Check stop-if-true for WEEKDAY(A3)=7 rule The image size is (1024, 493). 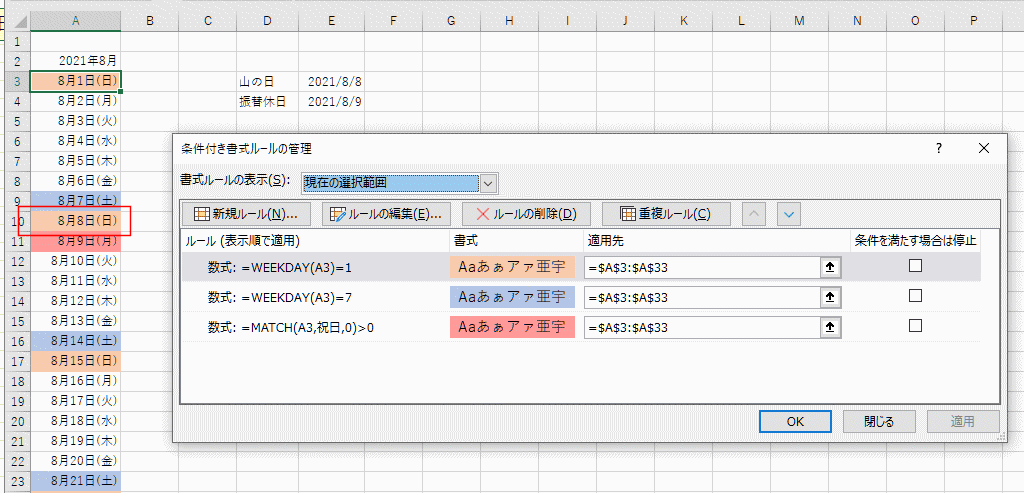point(916,295)
